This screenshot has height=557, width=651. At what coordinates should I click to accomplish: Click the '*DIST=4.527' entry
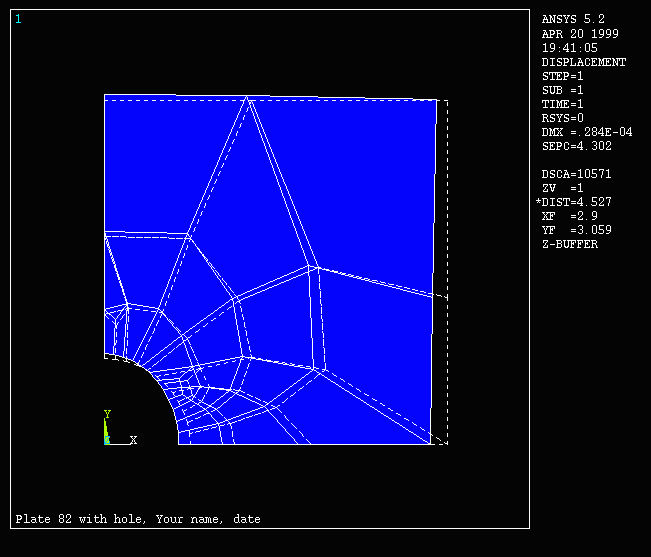pyautogui.click(x=574, y=202)
